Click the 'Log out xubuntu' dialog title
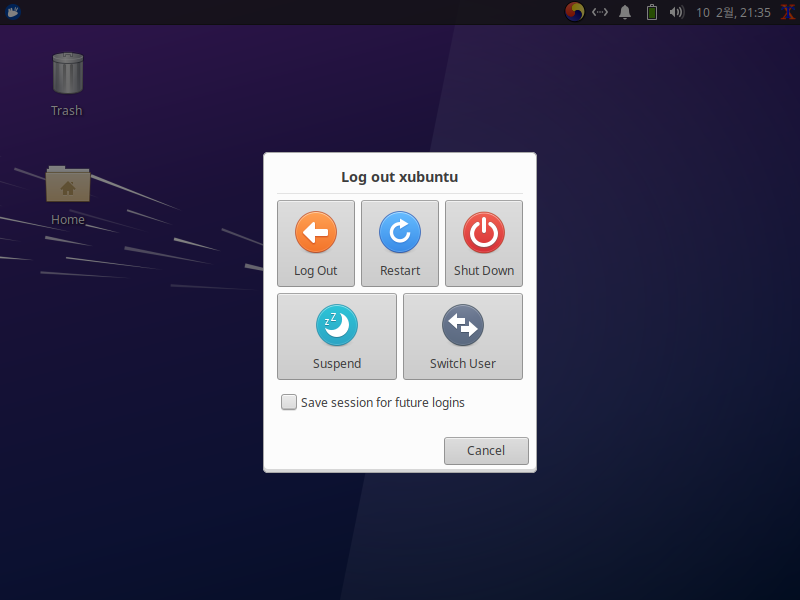Image resolution: width=800 pixels, height=600 pixels. tap(400, 177)
